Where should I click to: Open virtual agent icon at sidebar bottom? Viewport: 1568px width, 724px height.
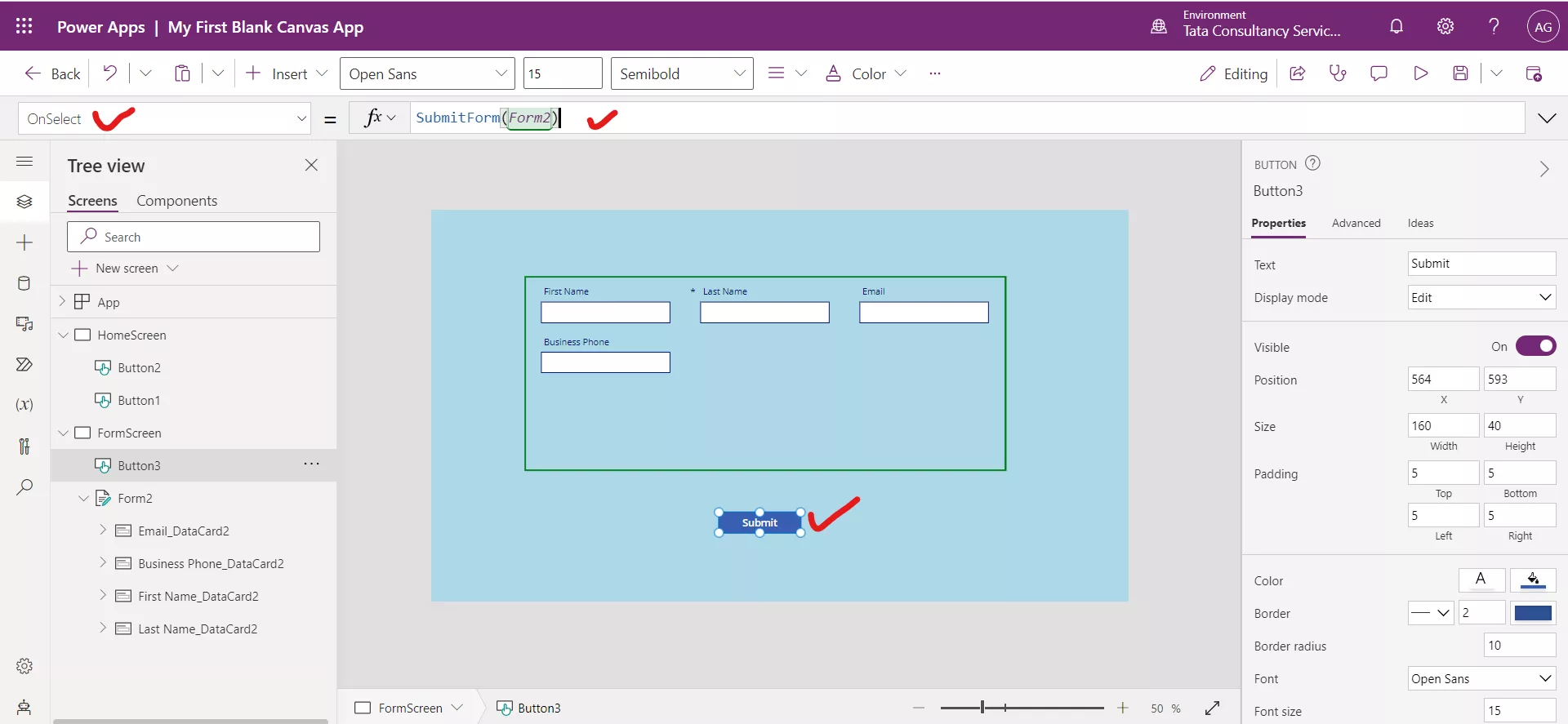point(24,707)
